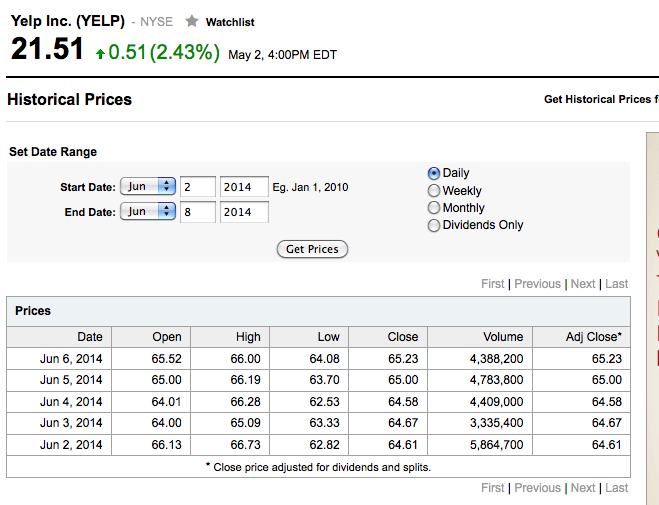Select the Dividends Only radio button
The width and height of the screenshot is (659, 505).
tap(433, 225)
